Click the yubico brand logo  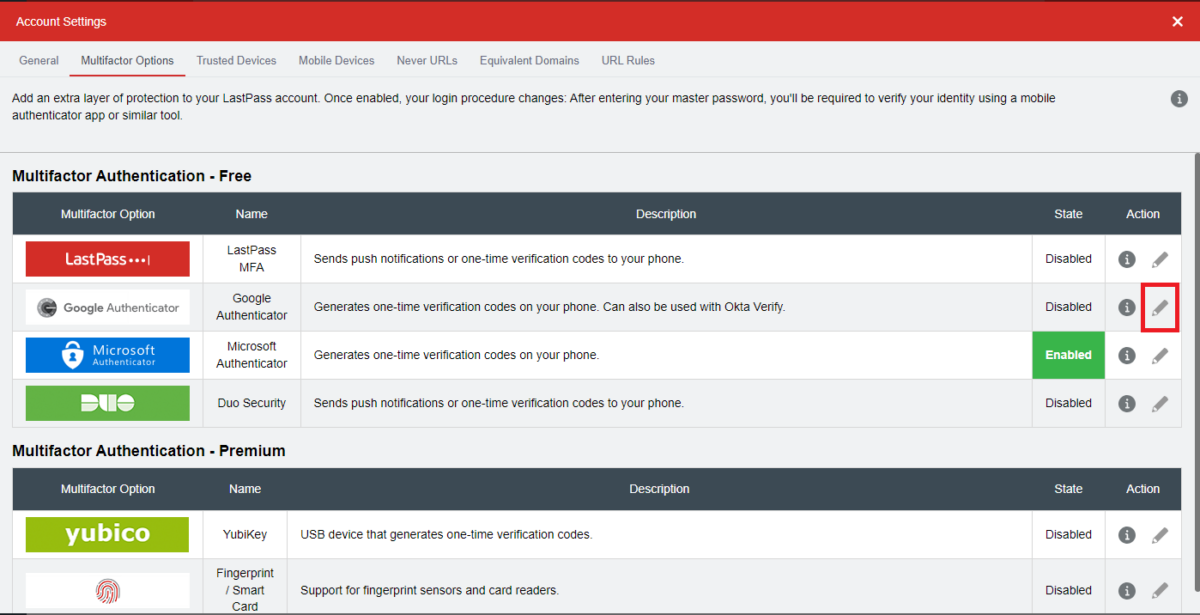point(107,534)
